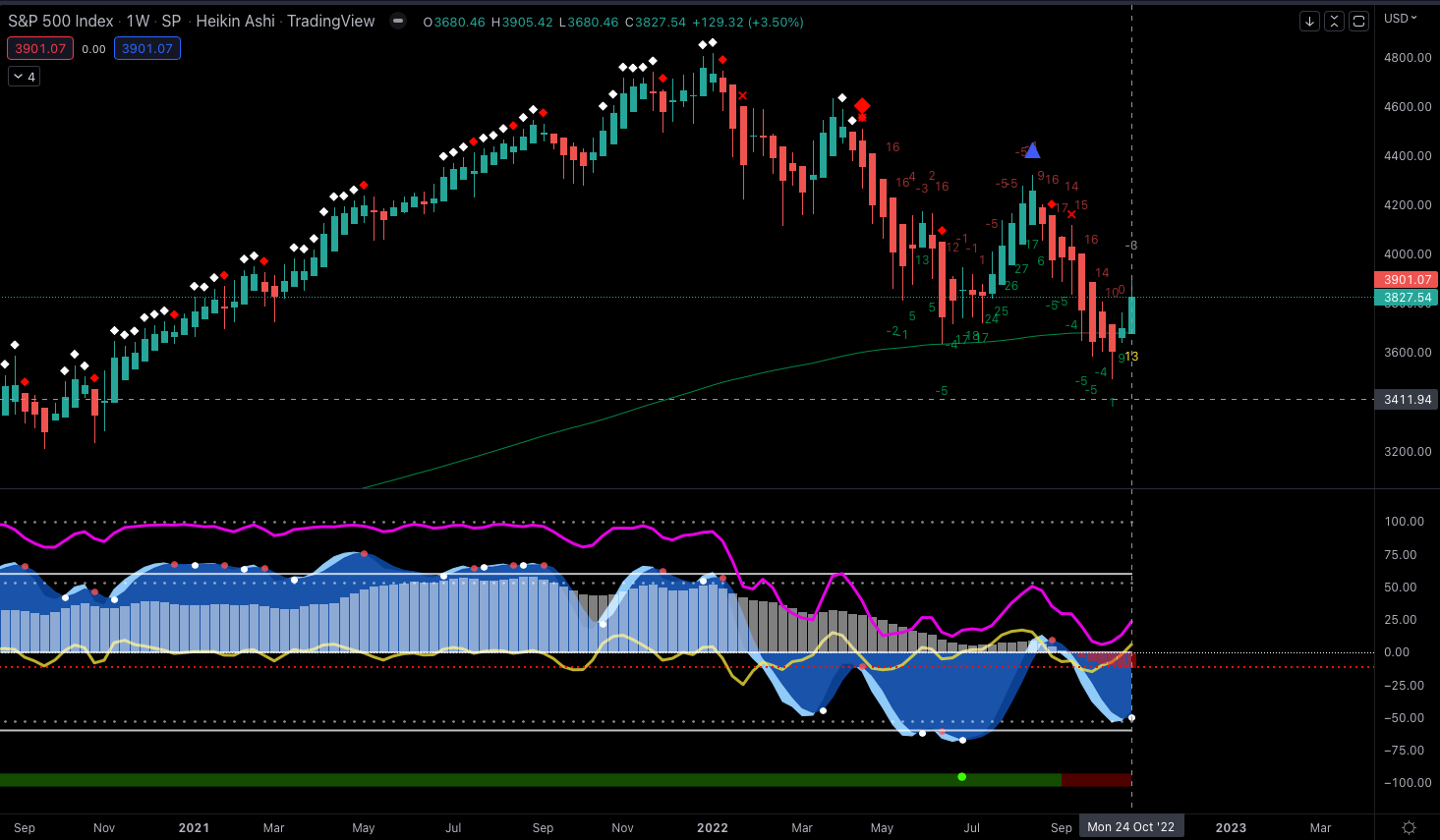Click the TradingView source label
Viewport: 1440px width, 840px height.
[x=330, y=21]
